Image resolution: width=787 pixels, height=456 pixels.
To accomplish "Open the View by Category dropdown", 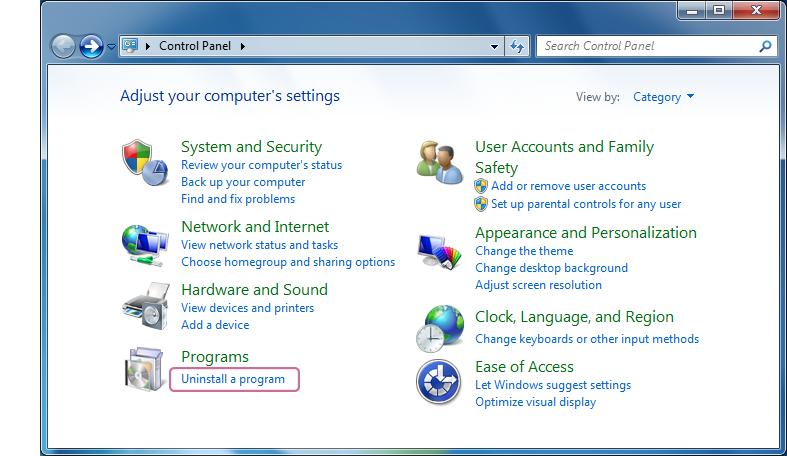I will tap(664, 97).
